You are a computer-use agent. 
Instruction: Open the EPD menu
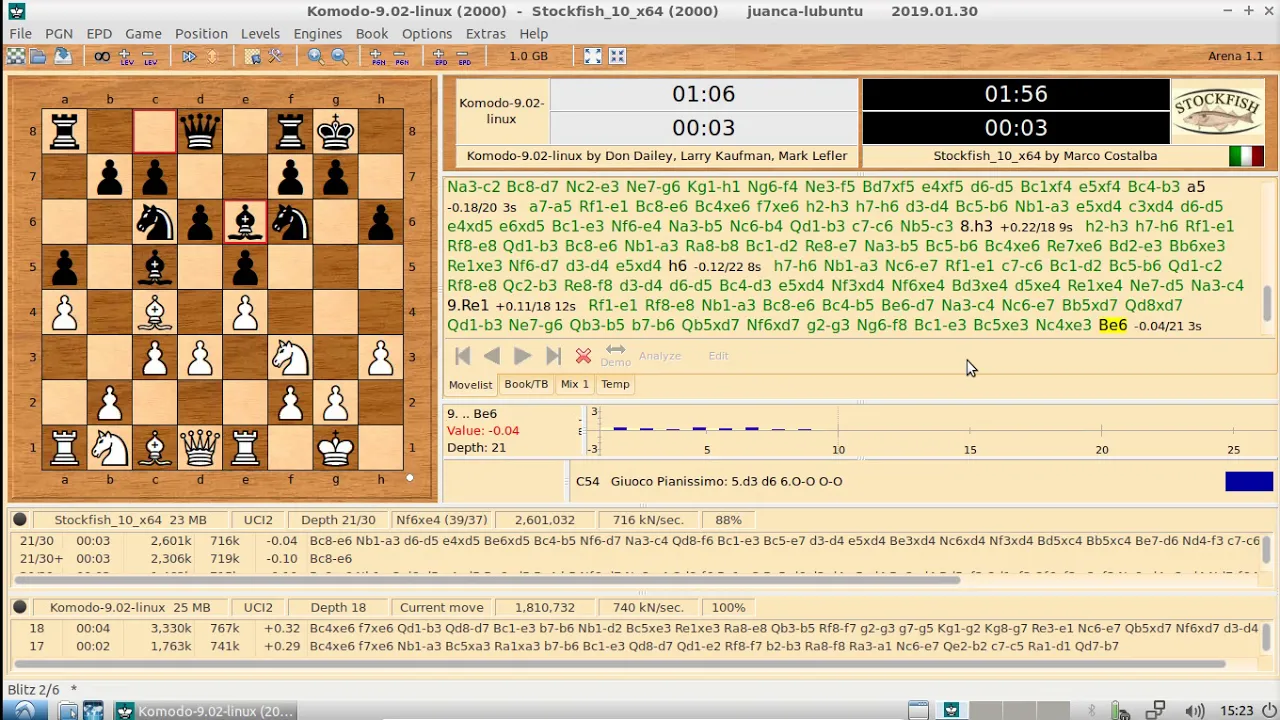coord(99,33)
